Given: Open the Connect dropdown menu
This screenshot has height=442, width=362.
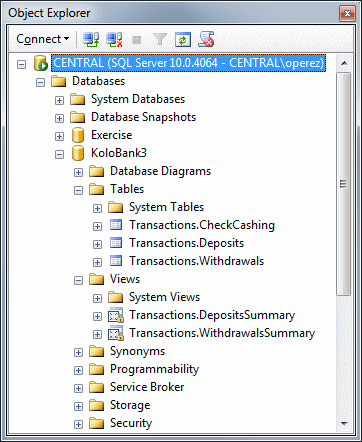Looking at the screenshot, I should click(x=43, y=39).
